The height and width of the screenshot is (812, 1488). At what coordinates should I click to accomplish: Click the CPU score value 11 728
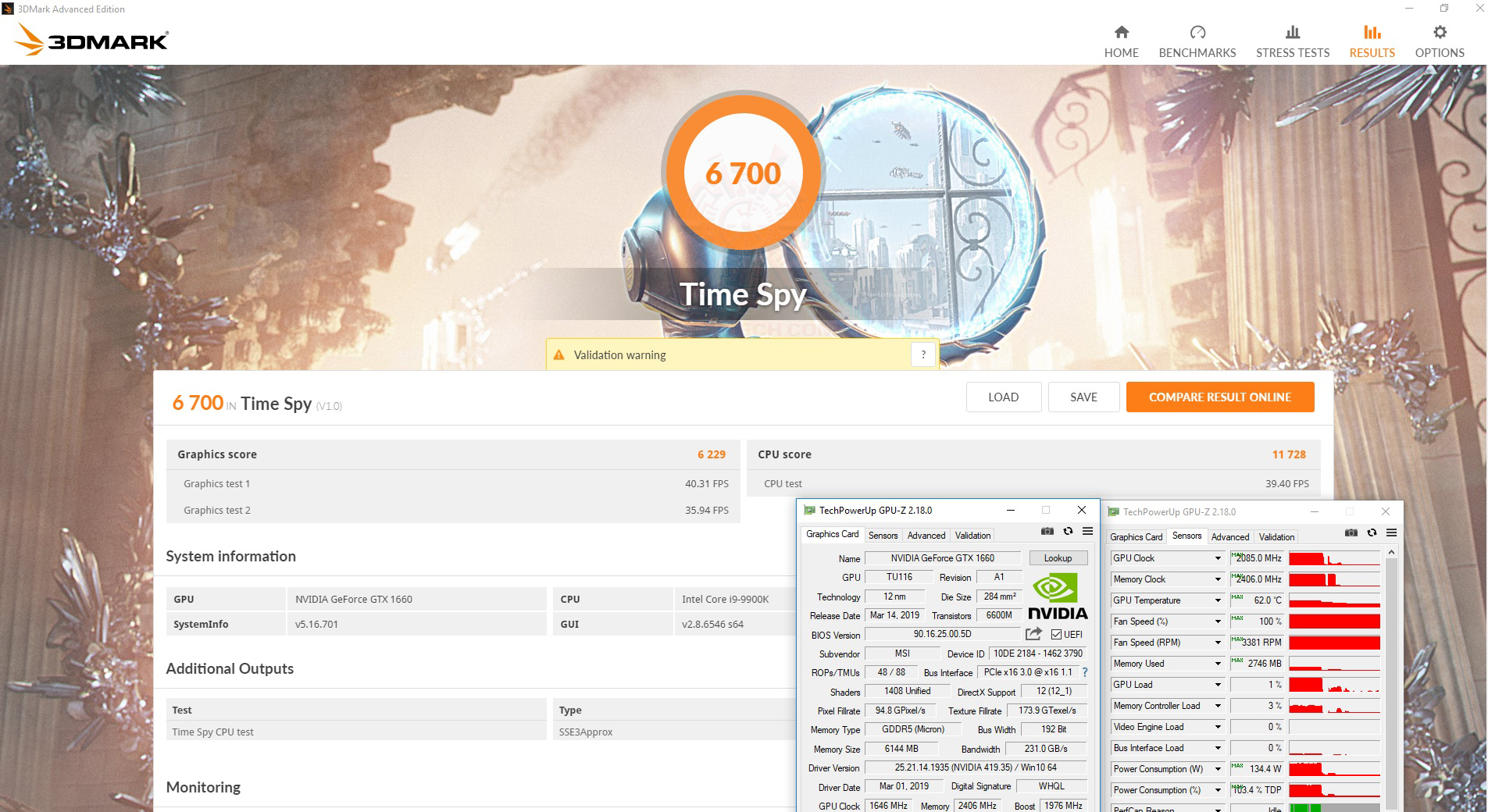[1289, 454]
